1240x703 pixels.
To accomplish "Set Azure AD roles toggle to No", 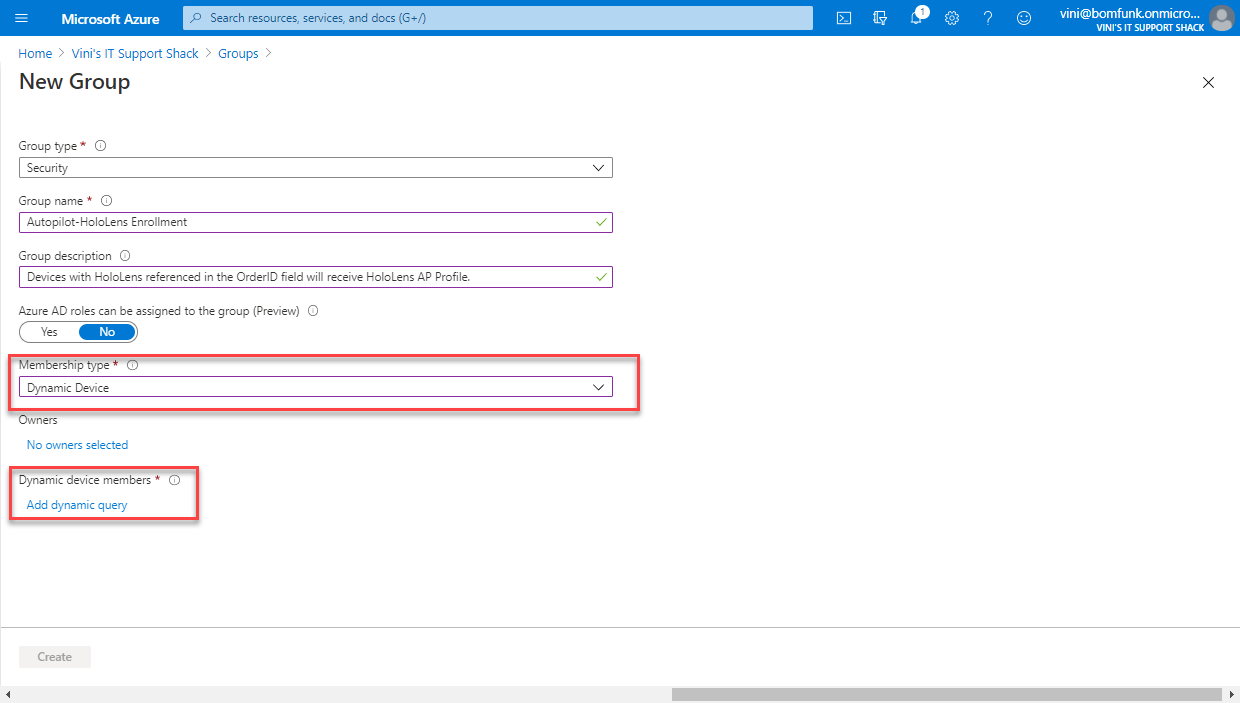I will pos(107,332).
